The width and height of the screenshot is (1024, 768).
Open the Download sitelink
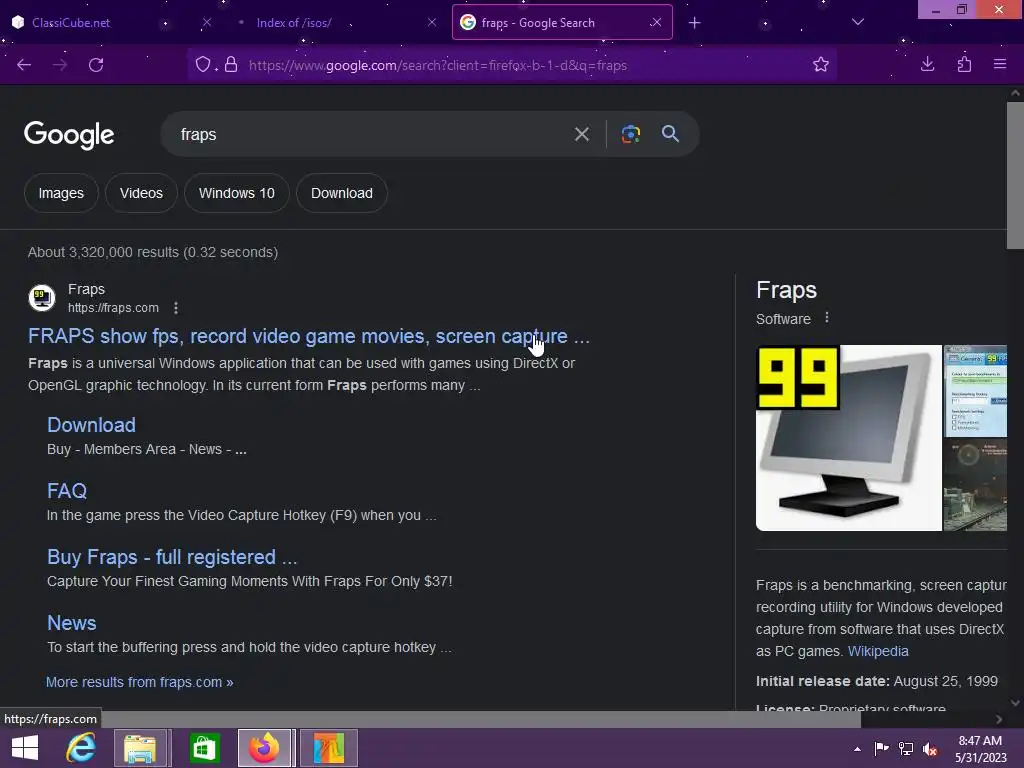tap(91, 425)
